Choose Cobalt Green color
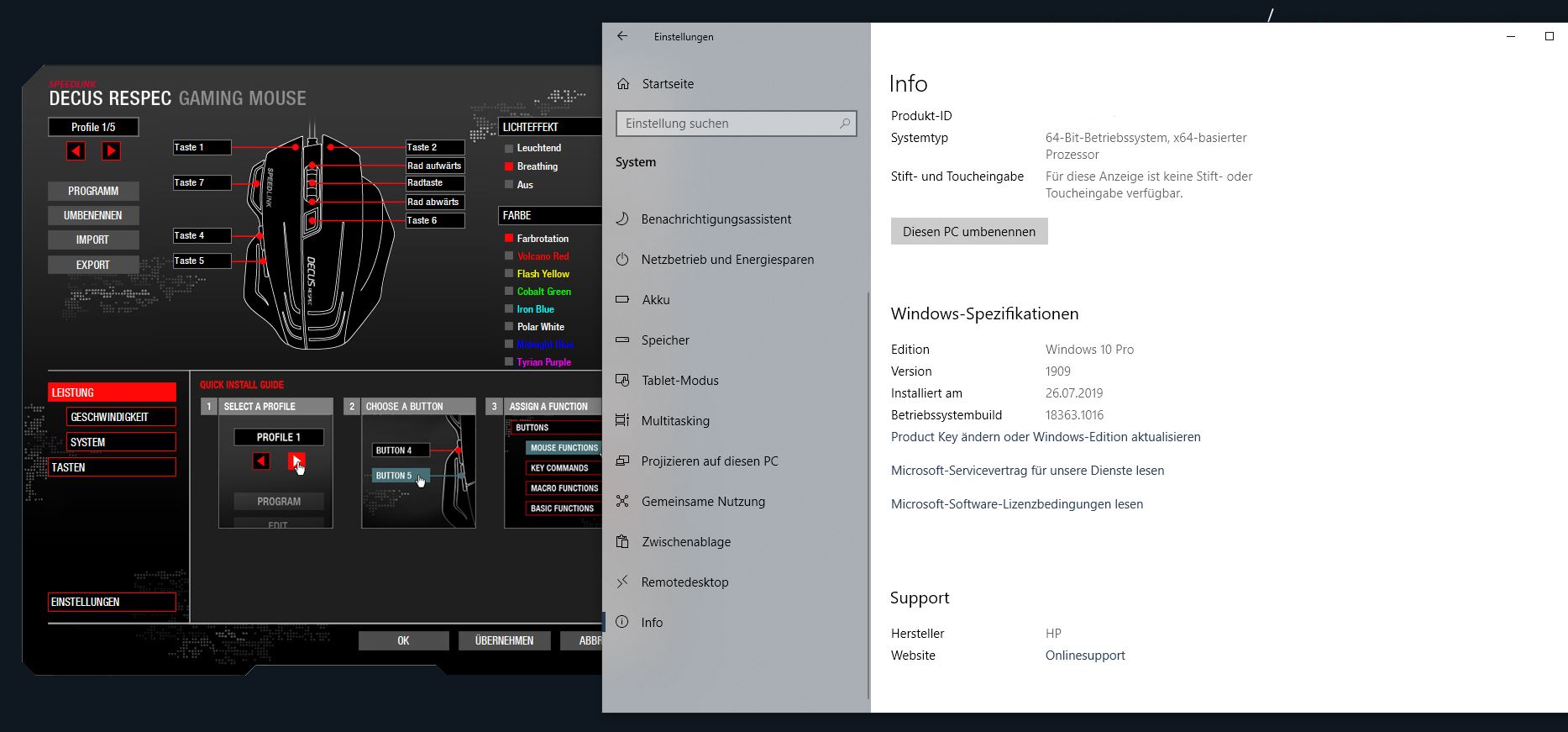 [509, 292]
